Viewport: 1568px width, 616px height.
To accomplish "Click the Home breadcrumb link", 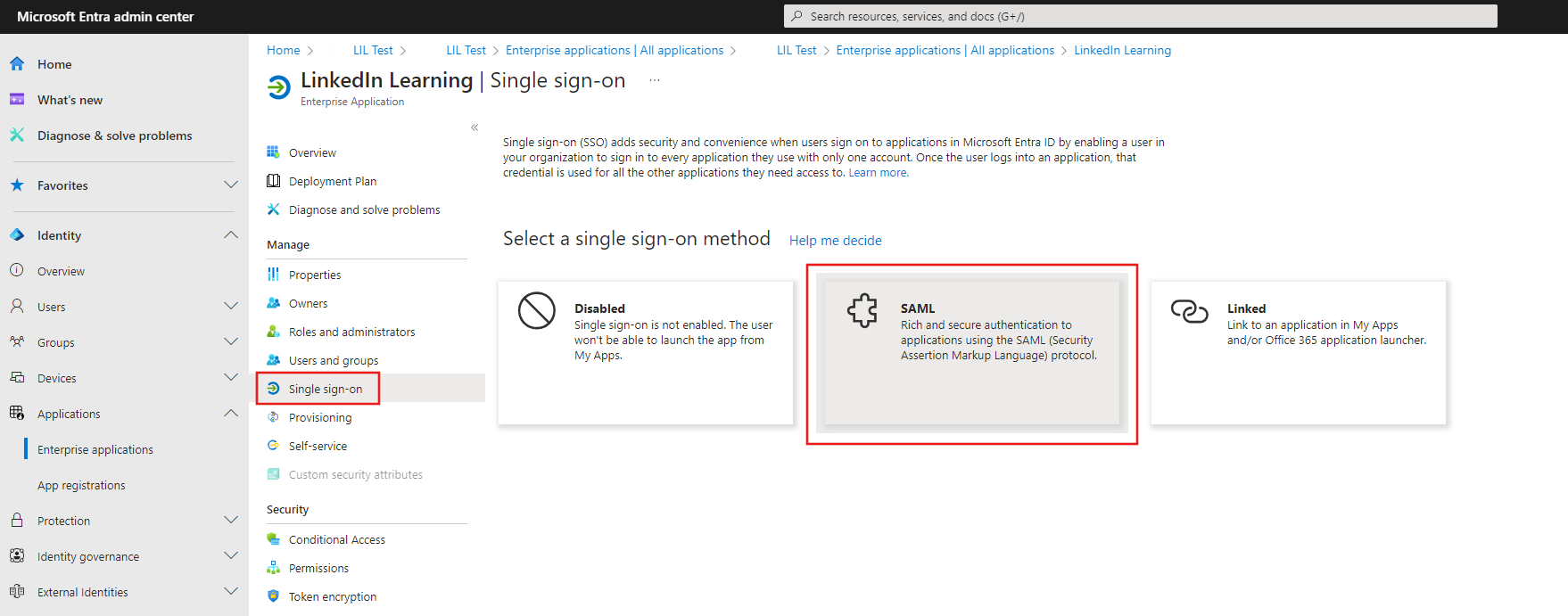I will (x=284, y=51).
